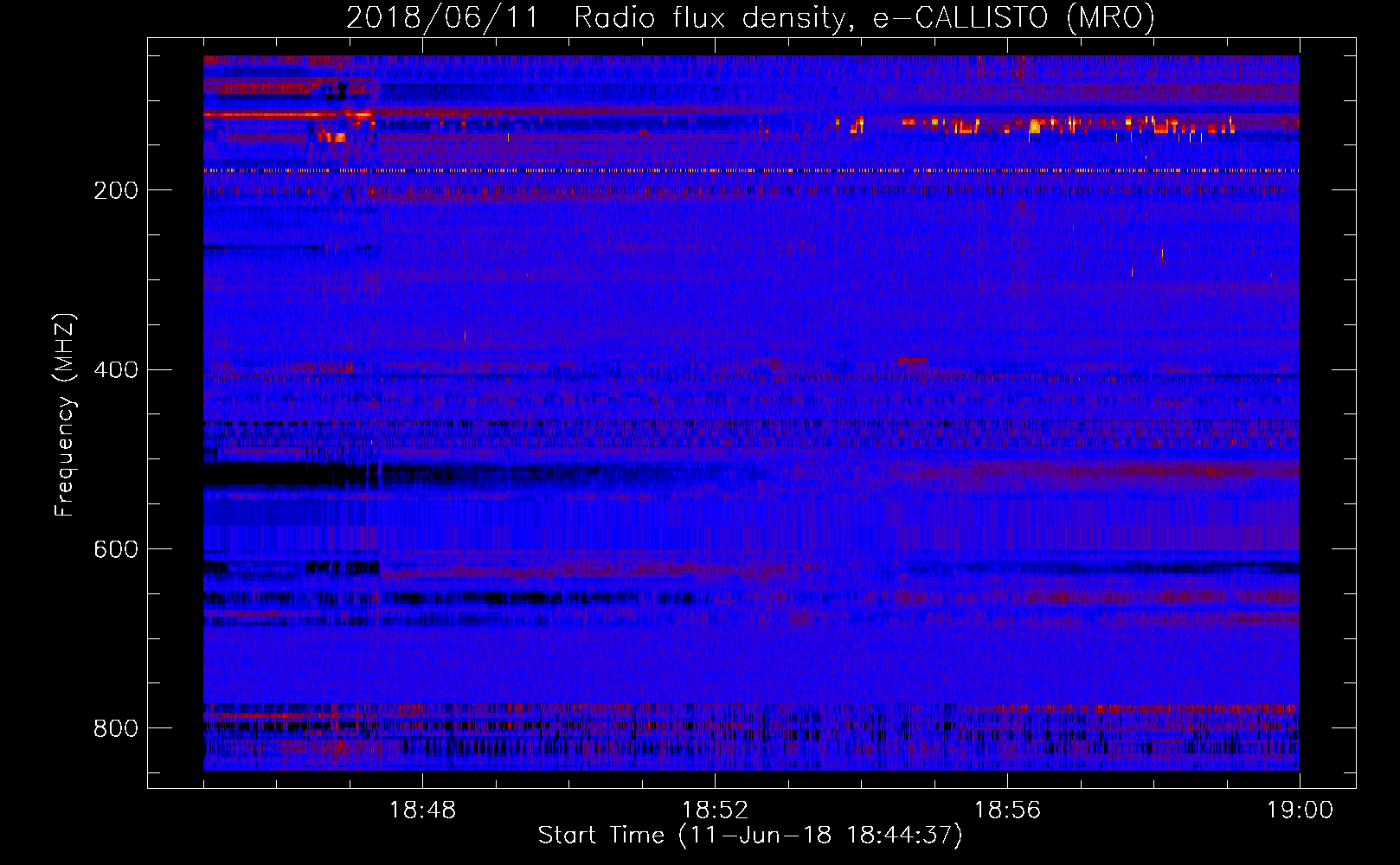Select the date '2018/06/11' in the title
The image size is (1400, 865).
click(441, 17)
